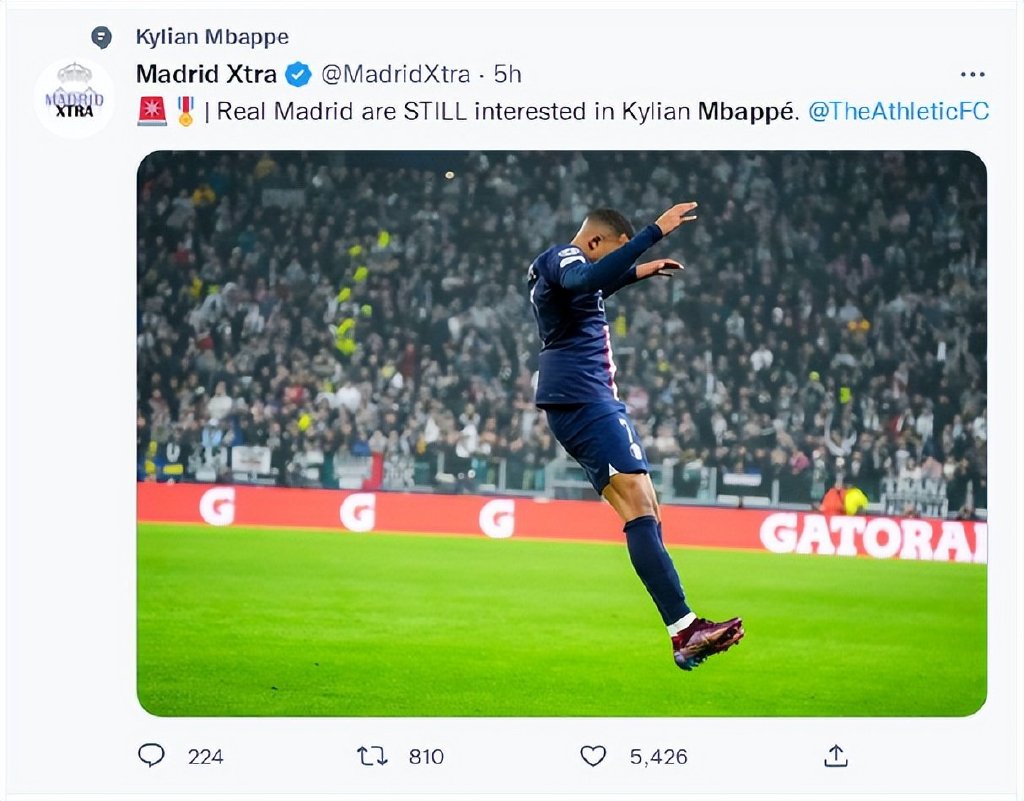Open the Mbappé jumping photo

point(562,433)
